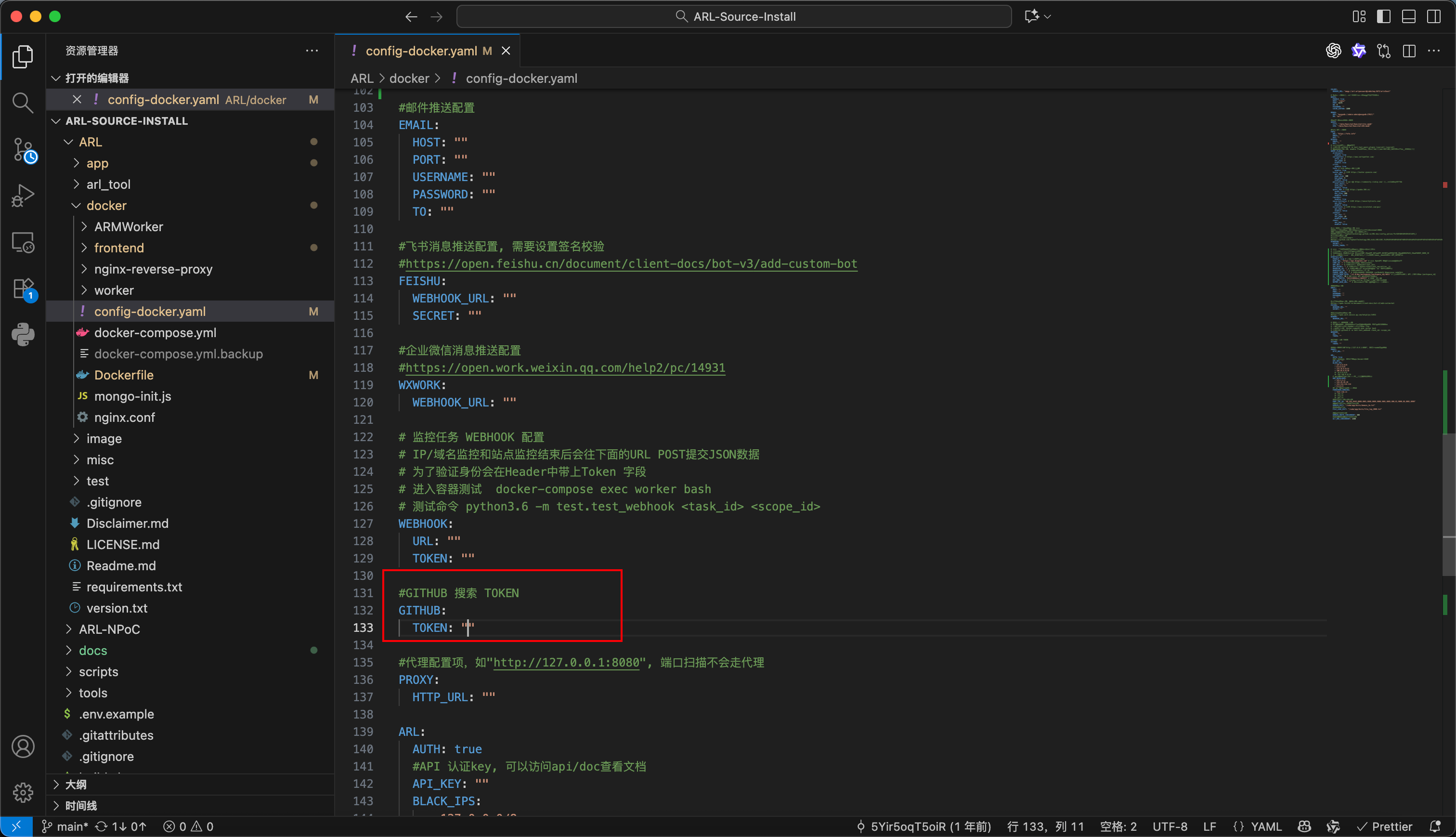The height and width of the screenshot is (837, 1456).
Task: Open Run and Debug view
Action: [23, 196]
